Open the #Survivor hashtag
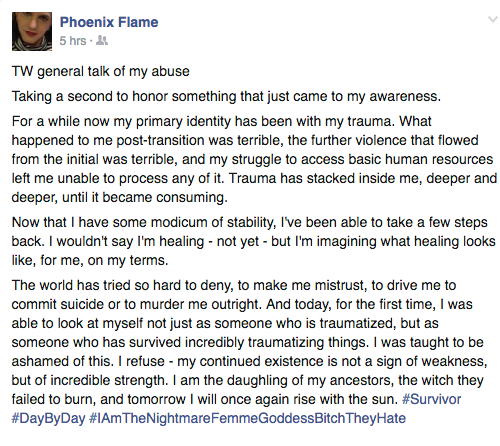 point(432,399)
